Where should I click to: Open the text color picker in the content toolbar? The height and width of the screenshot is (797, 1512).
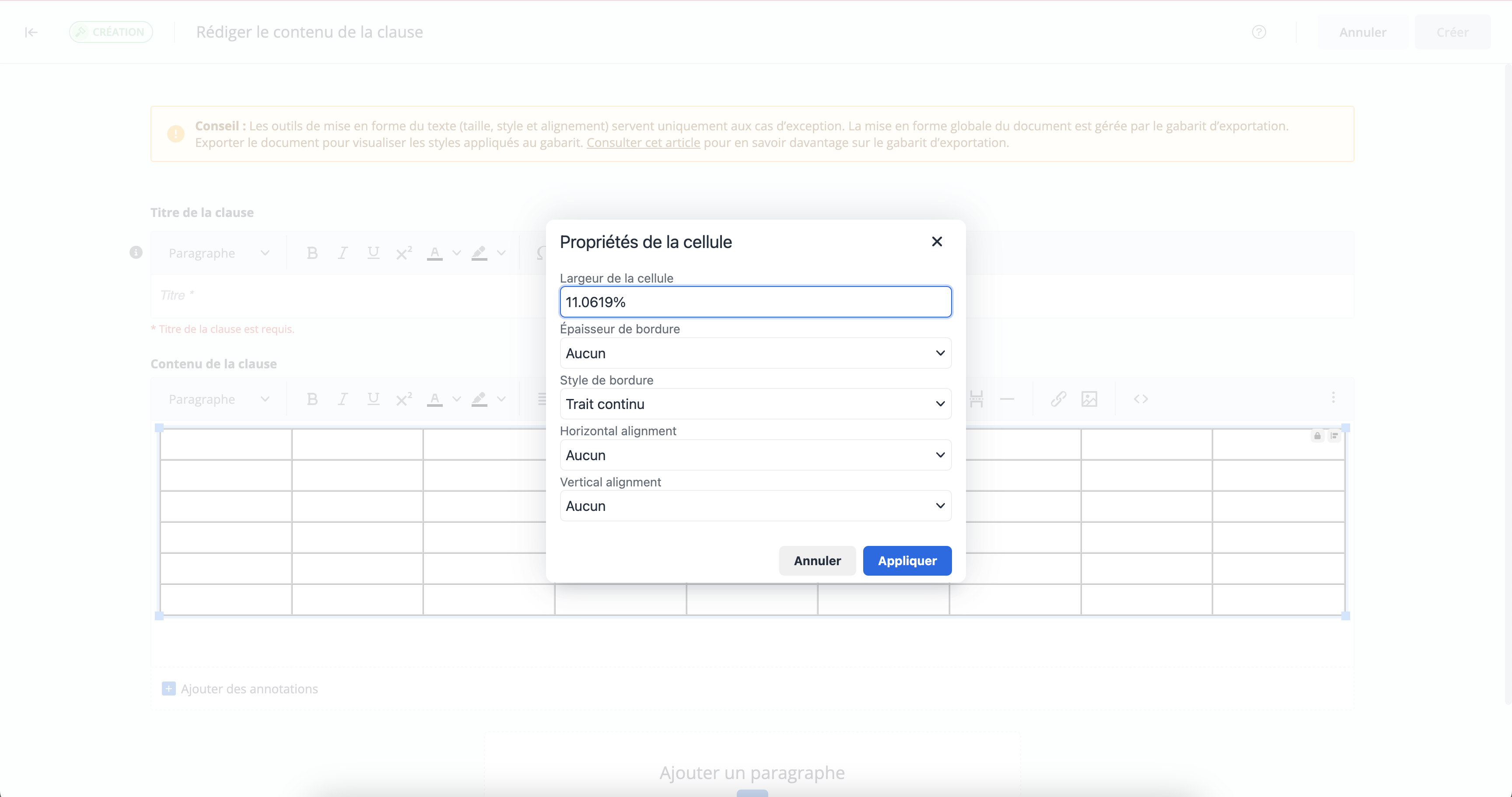click(x=457, y=399)
